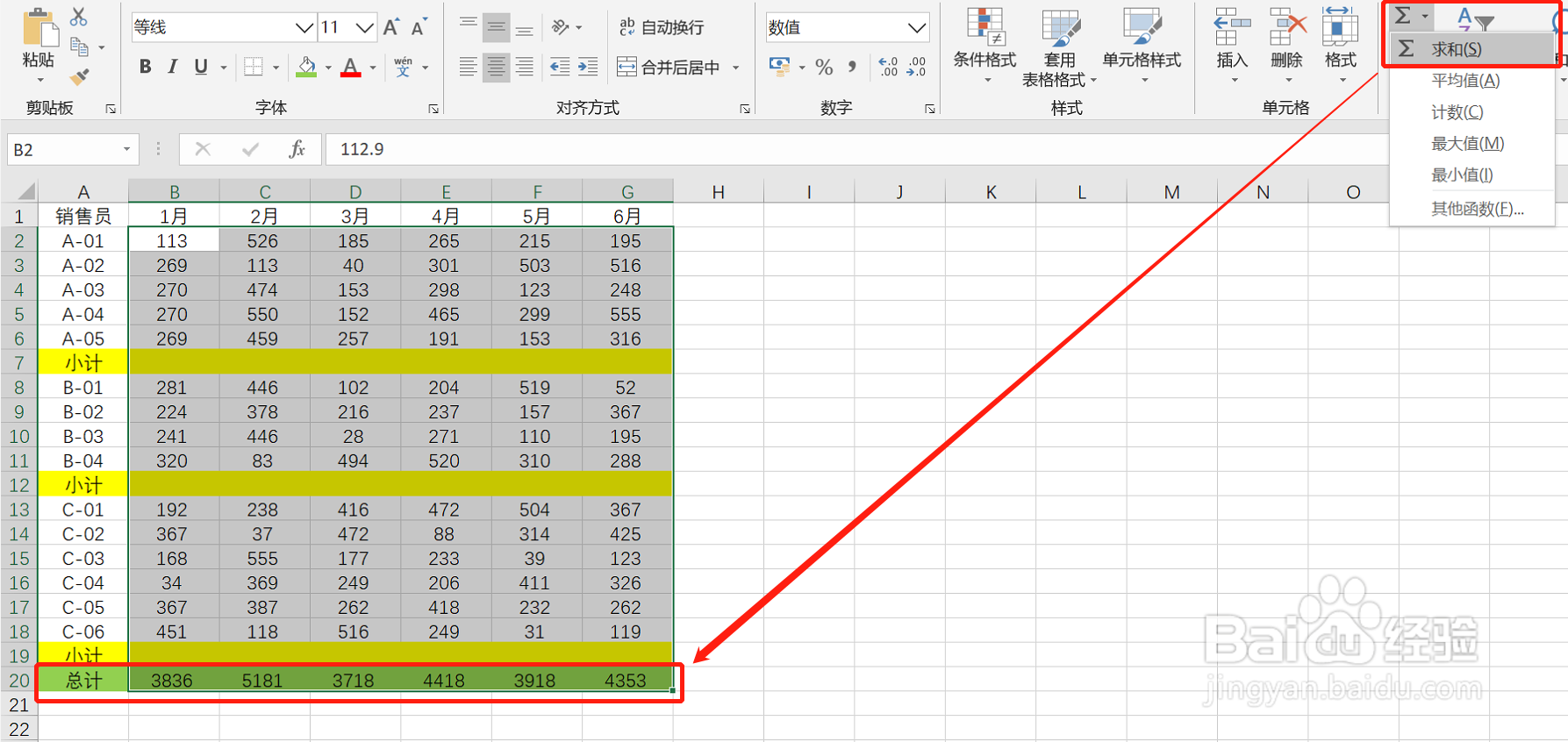
Task: Open the 字体 group dialog launcher
Action: click(433, 109)
